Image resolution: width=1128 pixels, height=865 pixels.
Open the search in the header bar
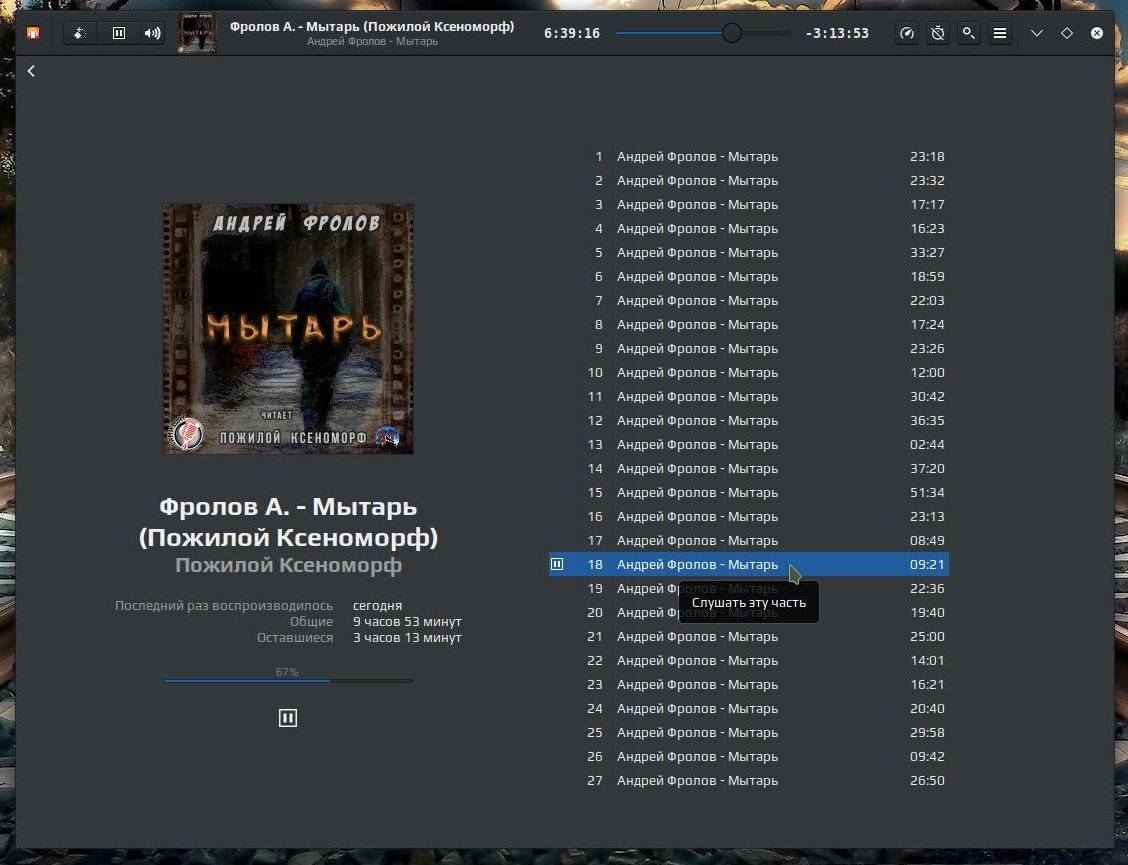tap(969, 33)
